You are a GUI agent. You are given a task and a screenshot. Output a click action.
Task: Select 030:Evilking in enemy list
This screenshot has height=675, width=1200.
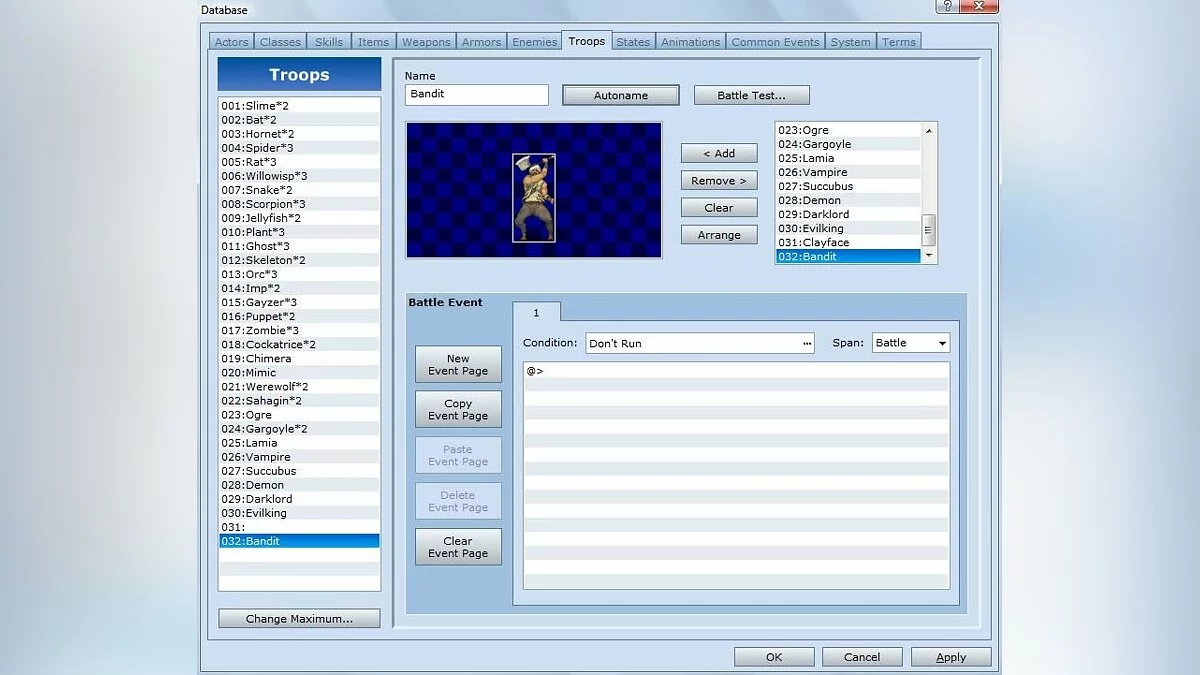click(848, 228)
